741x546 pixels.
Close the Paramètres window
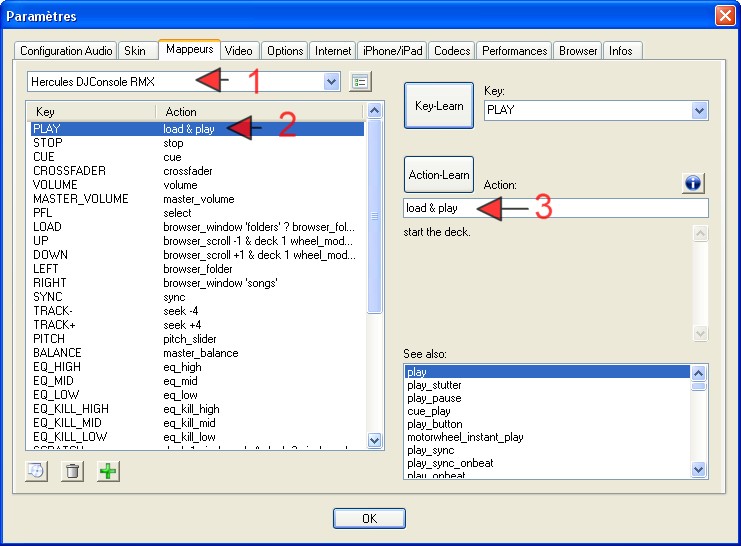click(x=725, y=15)
